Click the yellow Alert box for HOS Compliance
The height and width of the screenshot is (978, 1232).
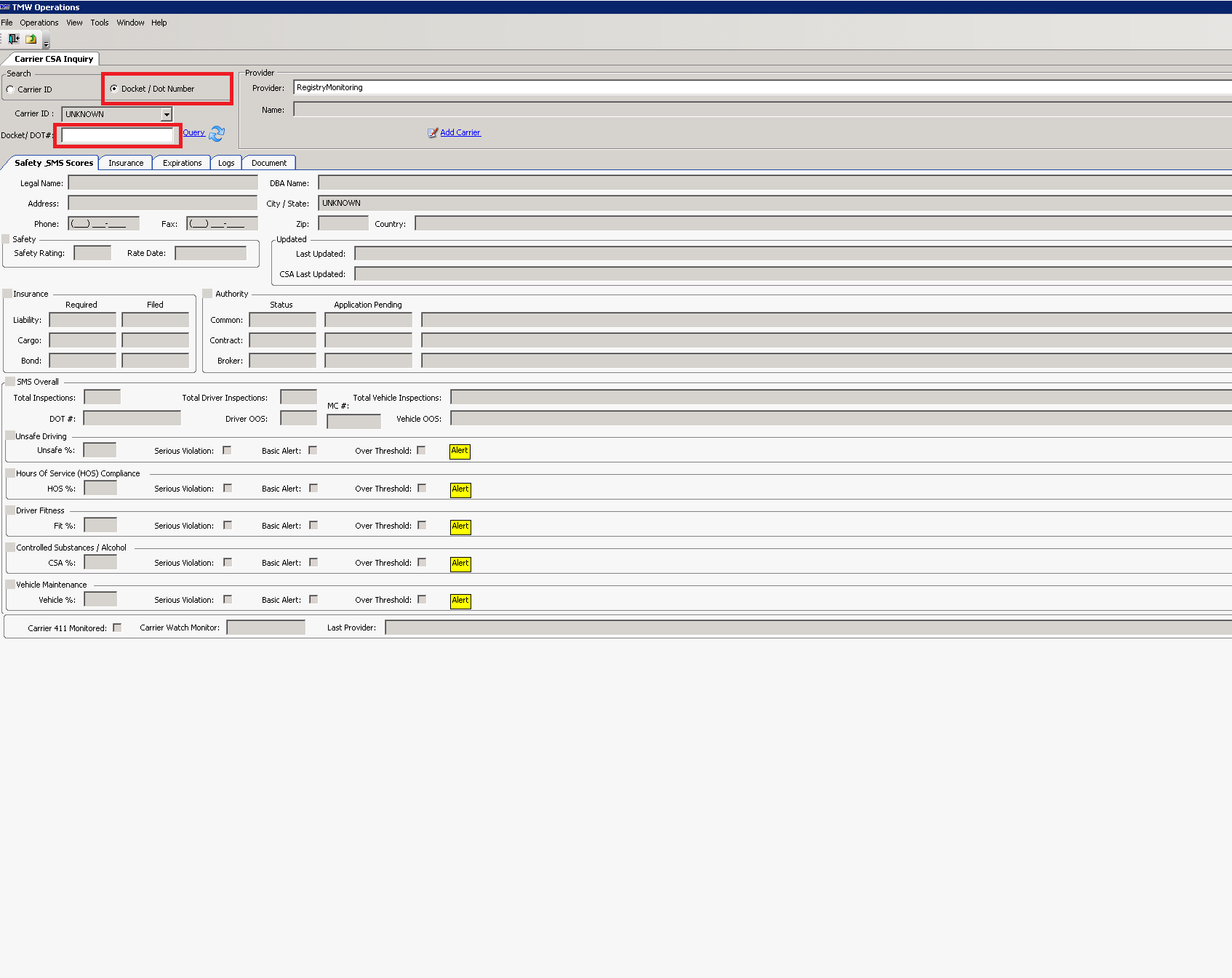click(x=460, y=489)
